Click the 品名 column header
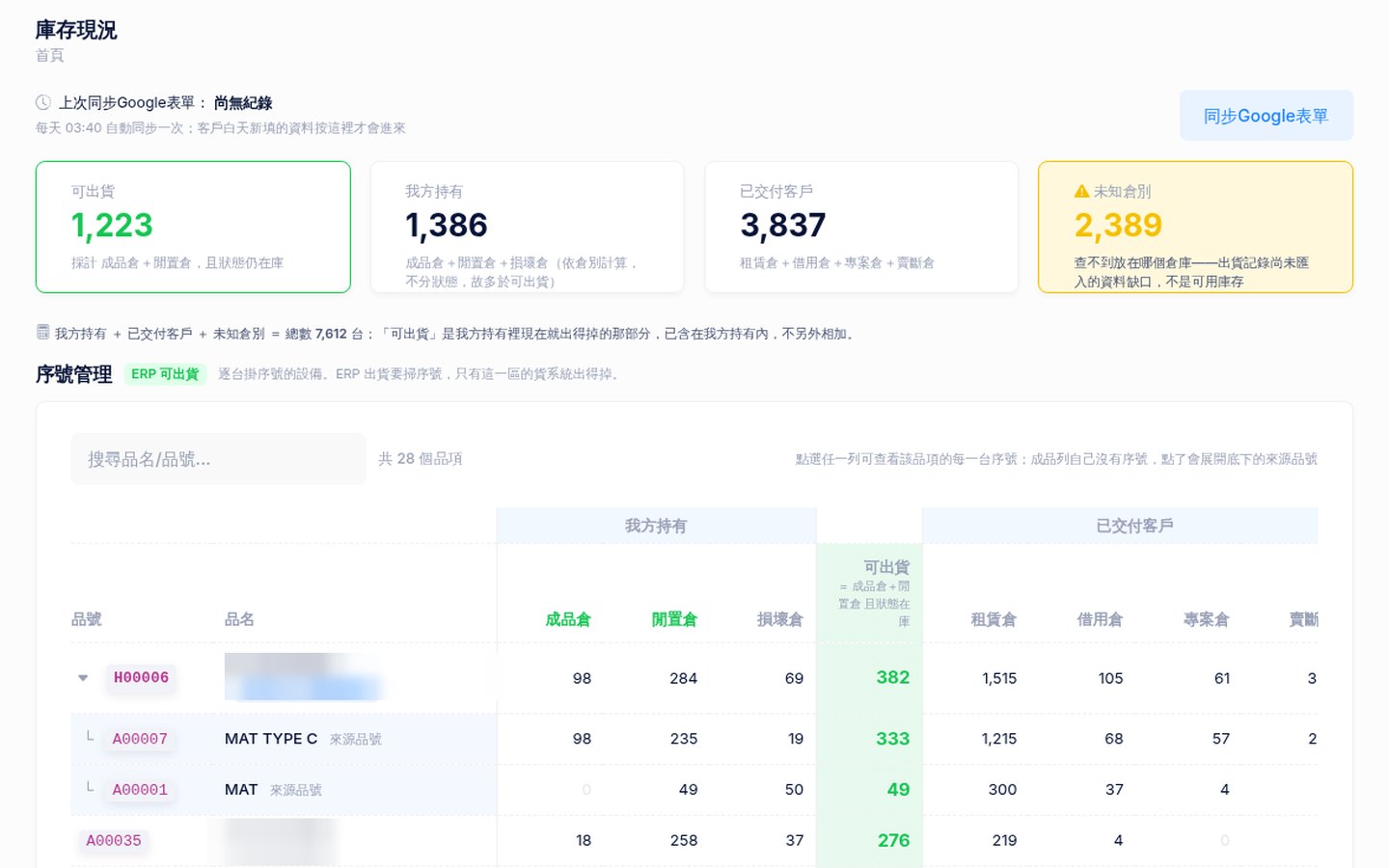1389x868 pixels. 239,619
